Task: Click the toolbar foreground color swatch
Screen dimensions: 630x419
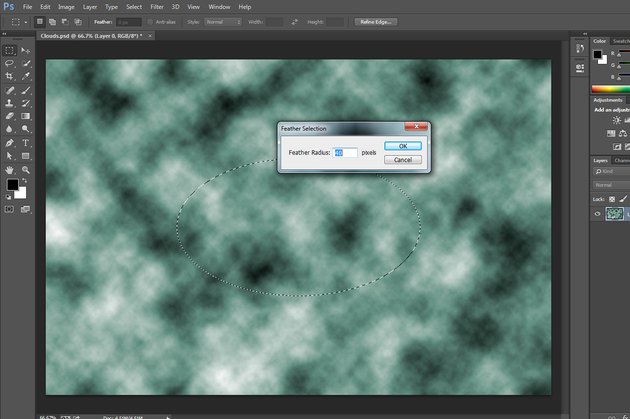Action: (x=12, y=185)
